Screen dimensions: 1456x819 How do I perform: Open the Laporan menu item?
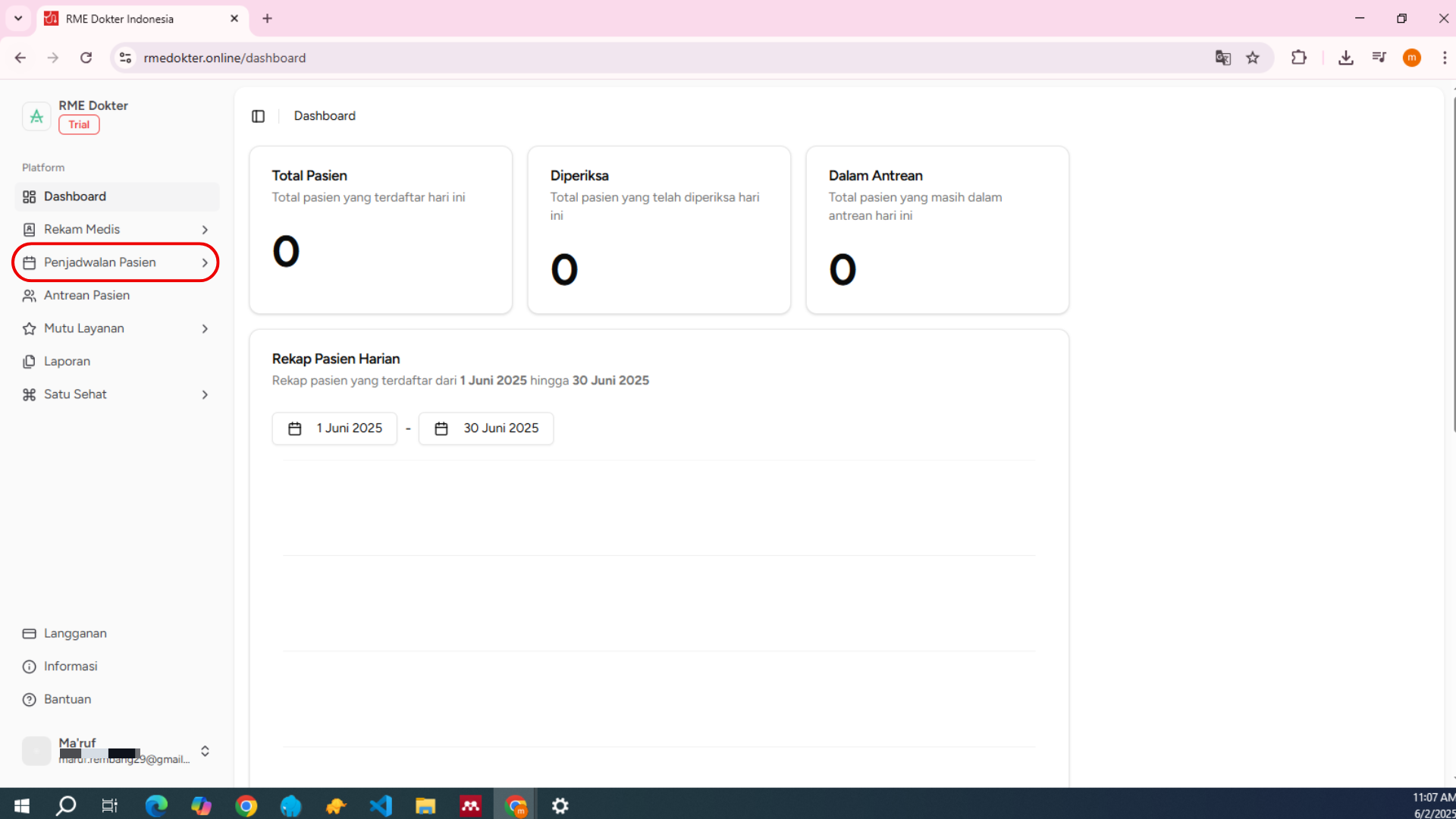tap(67, 361)
